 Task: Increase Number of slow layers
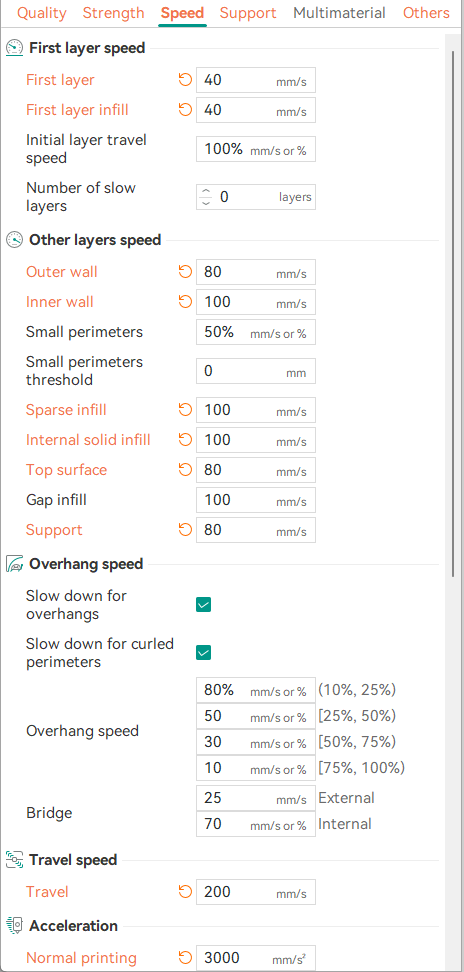click(x=206, y=192)
